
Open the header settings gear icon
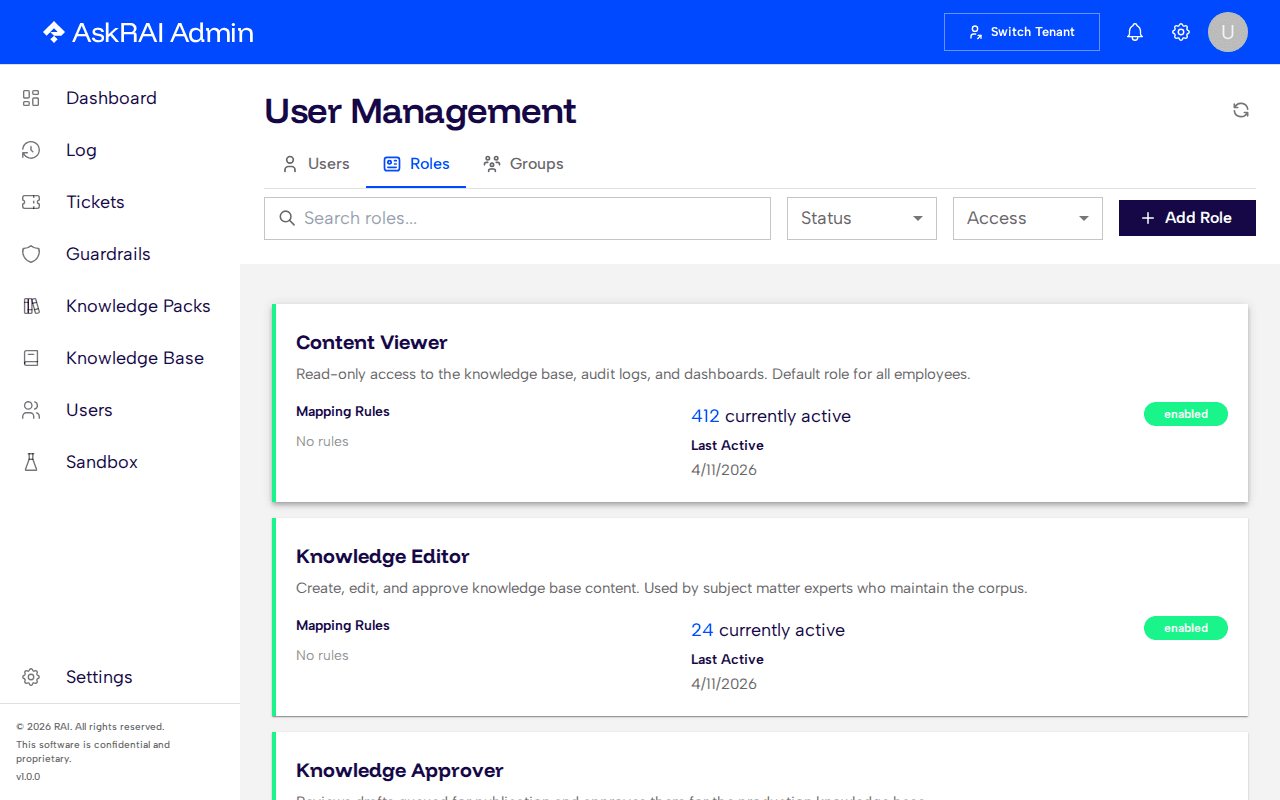pos(1181,32)
